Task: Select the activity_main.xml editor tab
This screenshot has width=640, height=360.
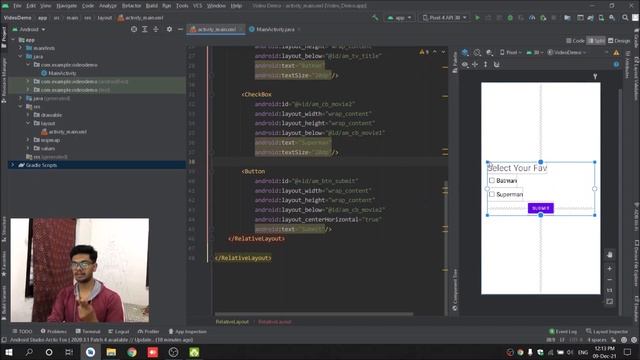Action: (x=216, y=29)
